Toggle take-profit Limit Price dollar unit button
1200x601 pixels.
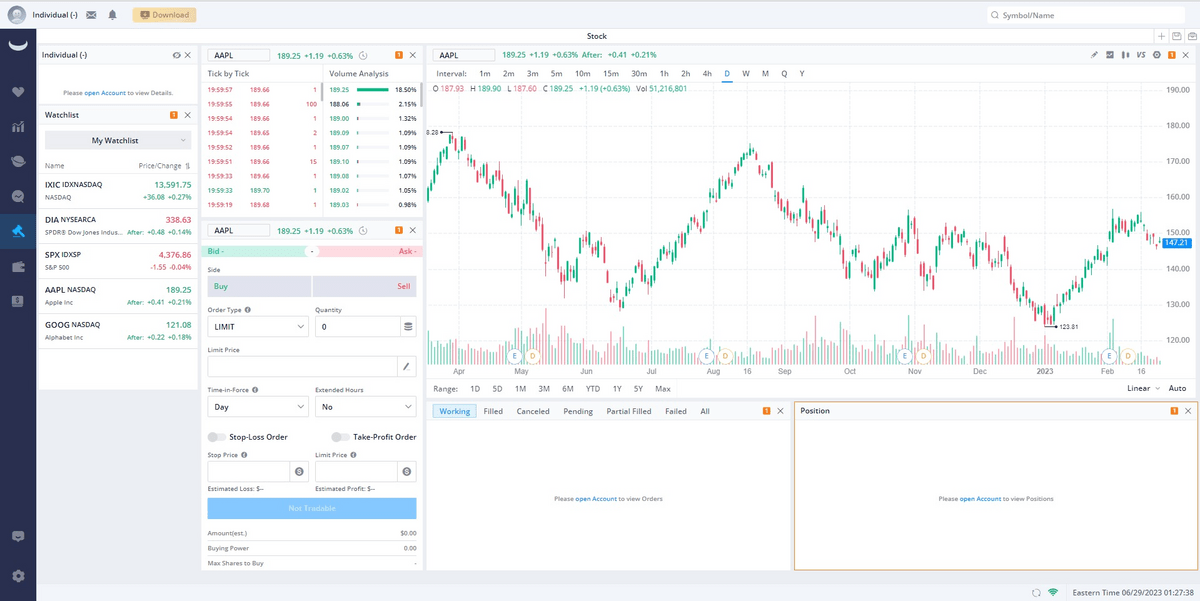[407, 471]
